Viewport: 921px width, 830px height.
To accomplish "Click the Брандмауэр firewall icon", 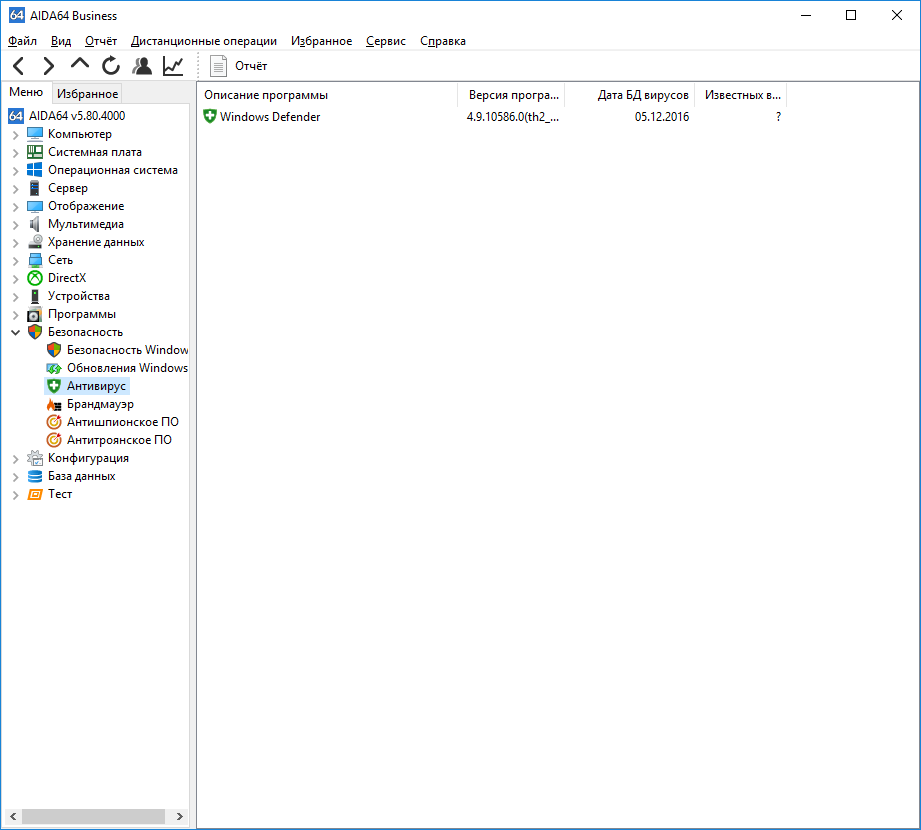I will 54,404.
